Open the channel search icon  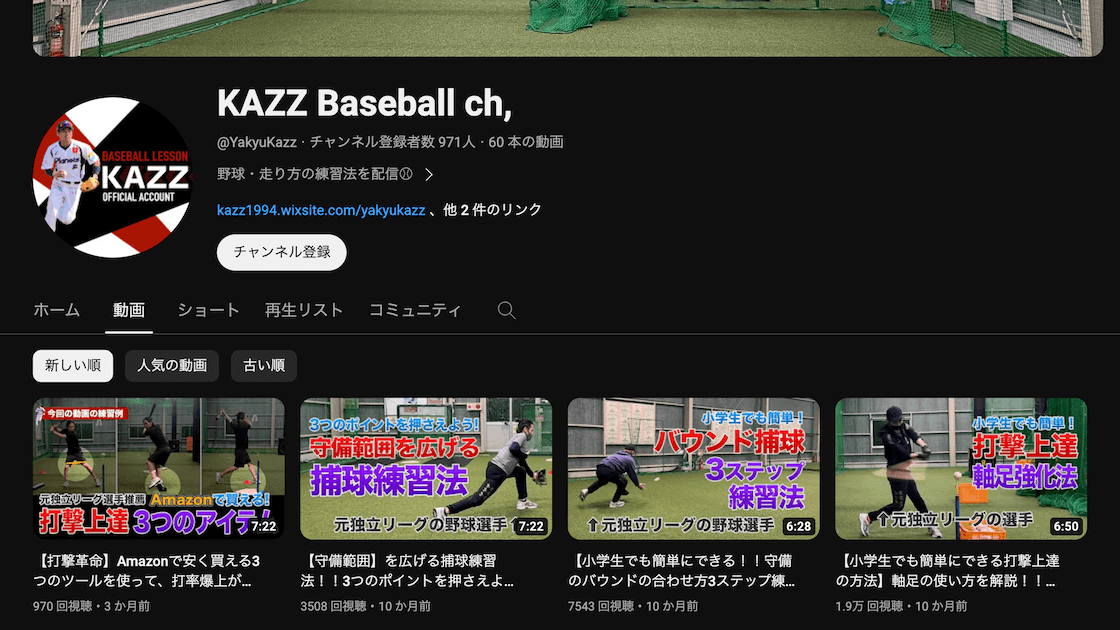506,310
